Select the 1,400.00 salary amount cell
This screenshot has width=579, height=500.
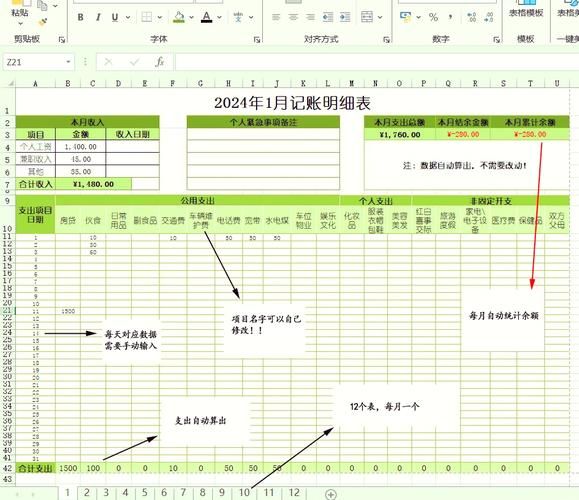tap(80, 147)
